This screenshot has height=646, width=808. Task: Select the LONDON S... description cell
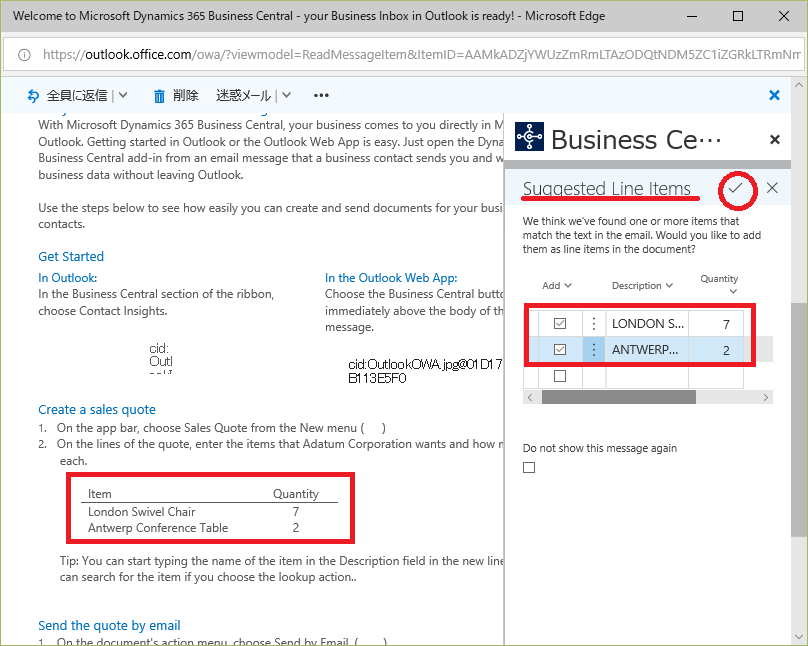click(647, 324)
